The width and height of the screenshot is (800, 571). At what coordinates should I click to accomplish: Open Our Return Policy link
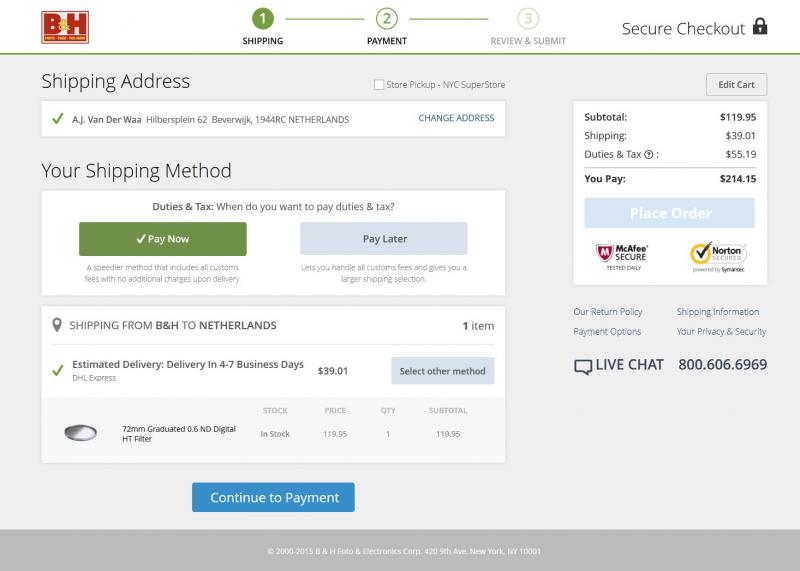pyautogui.click(x=608, y=312)
